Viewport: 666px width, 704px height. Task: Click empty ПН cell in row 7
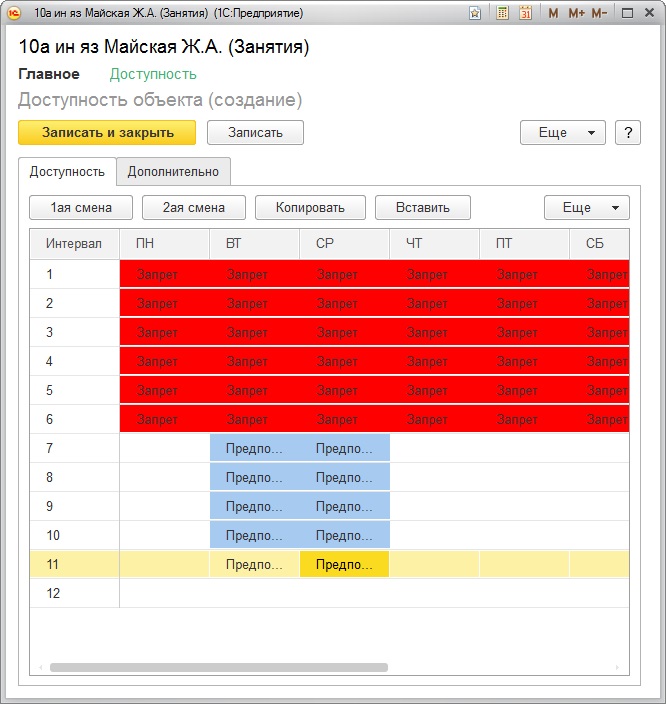coord(164,448)
